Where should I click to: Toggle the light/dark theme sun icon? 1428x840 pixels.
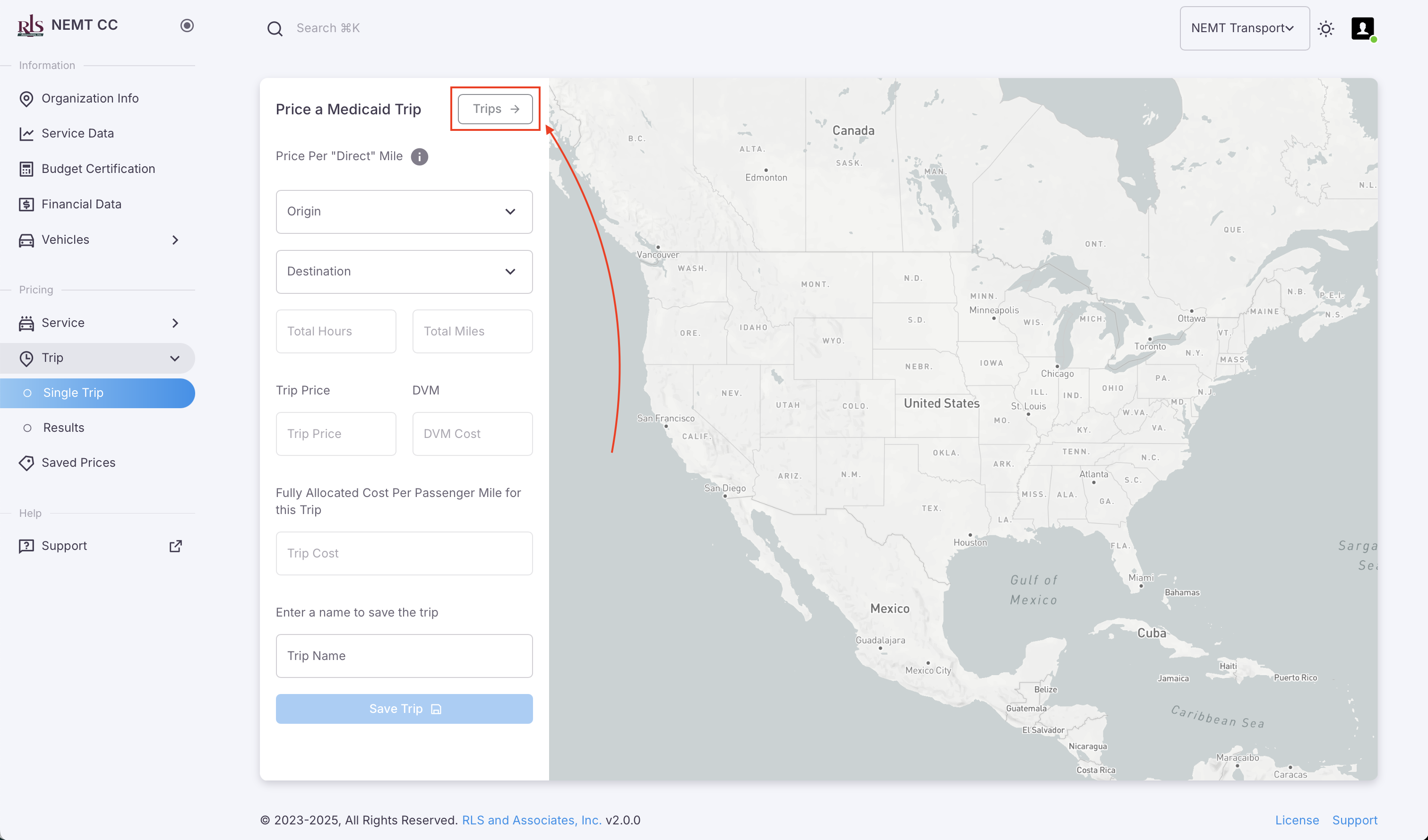coord(1325,28)
